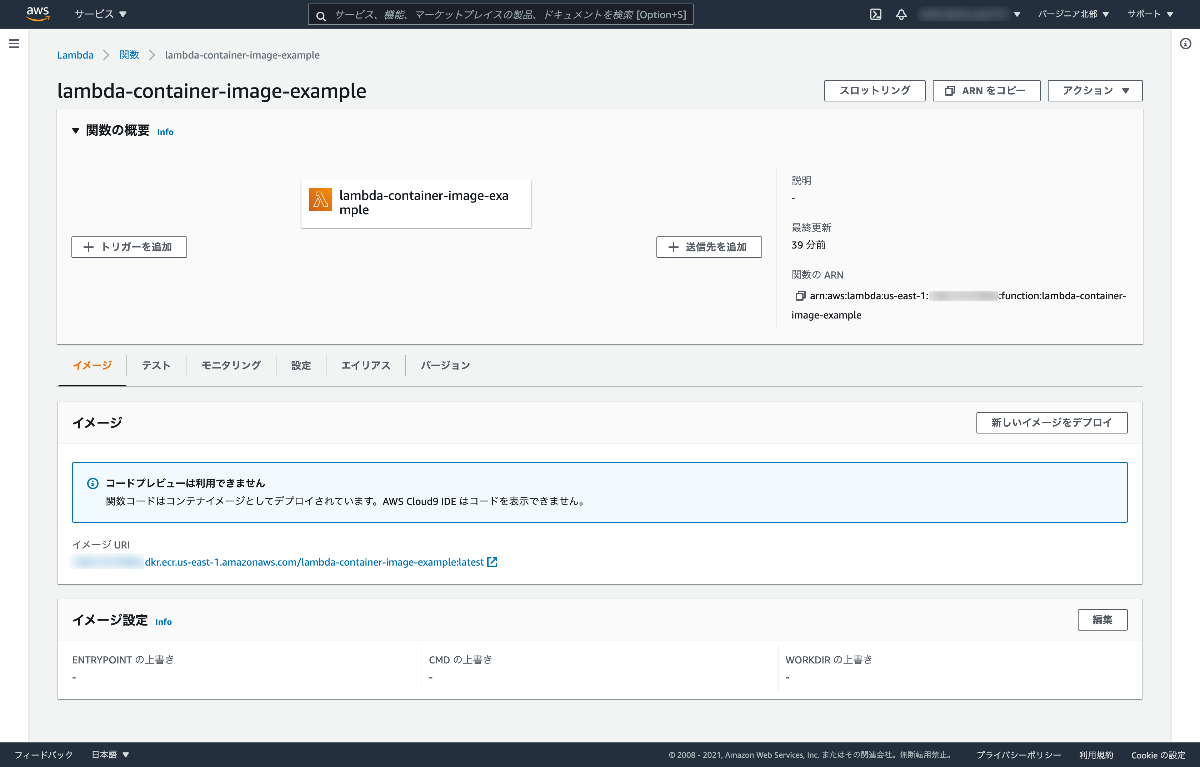This screenshot has height=767, width=1200.
Task: Open the Info link beside 関数の概要
Action: point(165,132)
